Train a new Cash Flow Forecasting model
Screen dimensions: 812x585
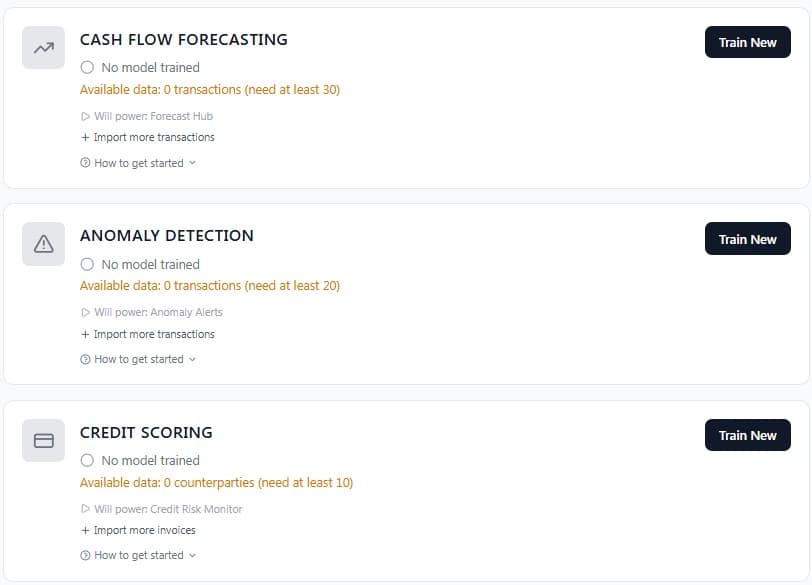click(x=747, y=43)
